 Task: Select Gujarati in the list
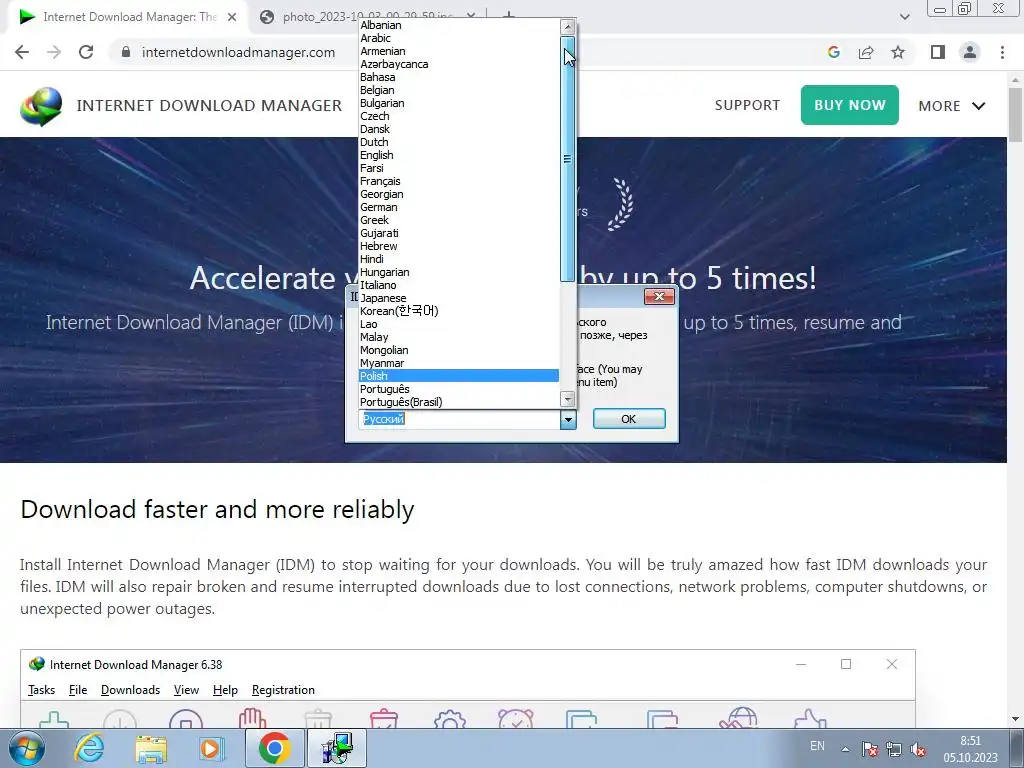(x=458, y=233)
